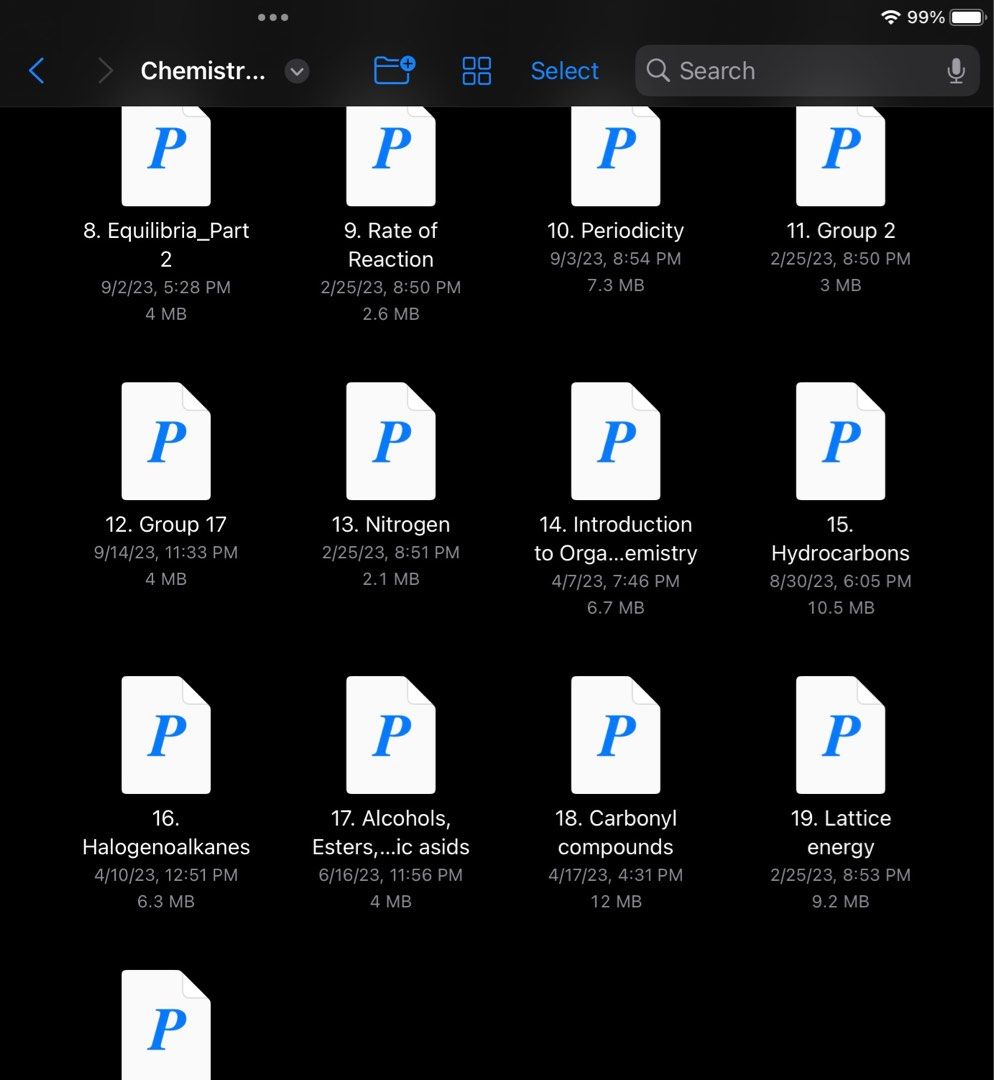
Task: Open 17. Alcohols, Esters file
Action: [391, 735]
